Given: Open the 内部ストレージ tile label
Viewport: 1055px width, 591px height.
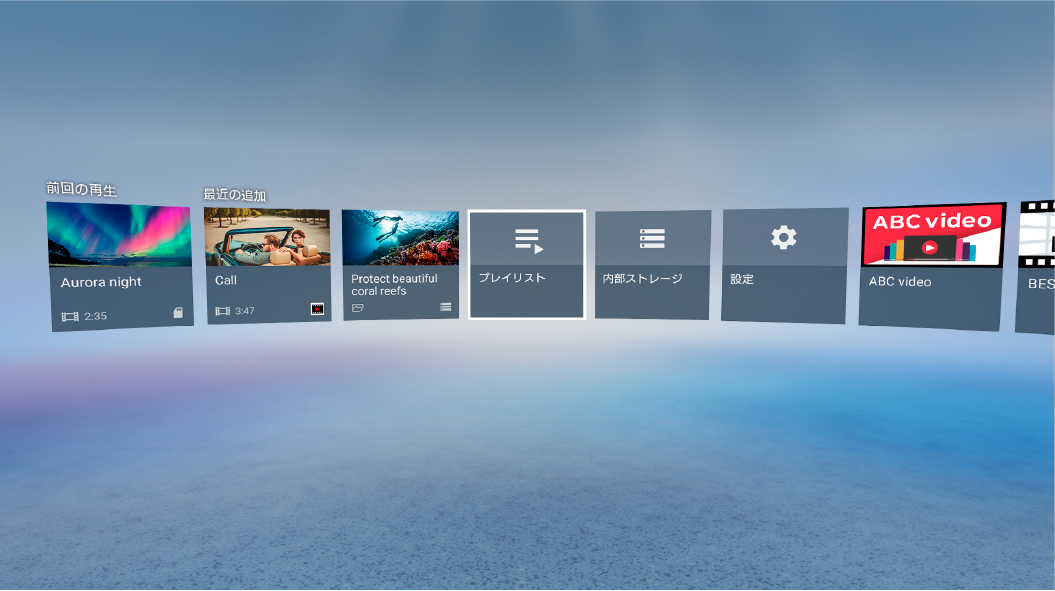Looking at the screenshot, I should (x=643, y=278).
